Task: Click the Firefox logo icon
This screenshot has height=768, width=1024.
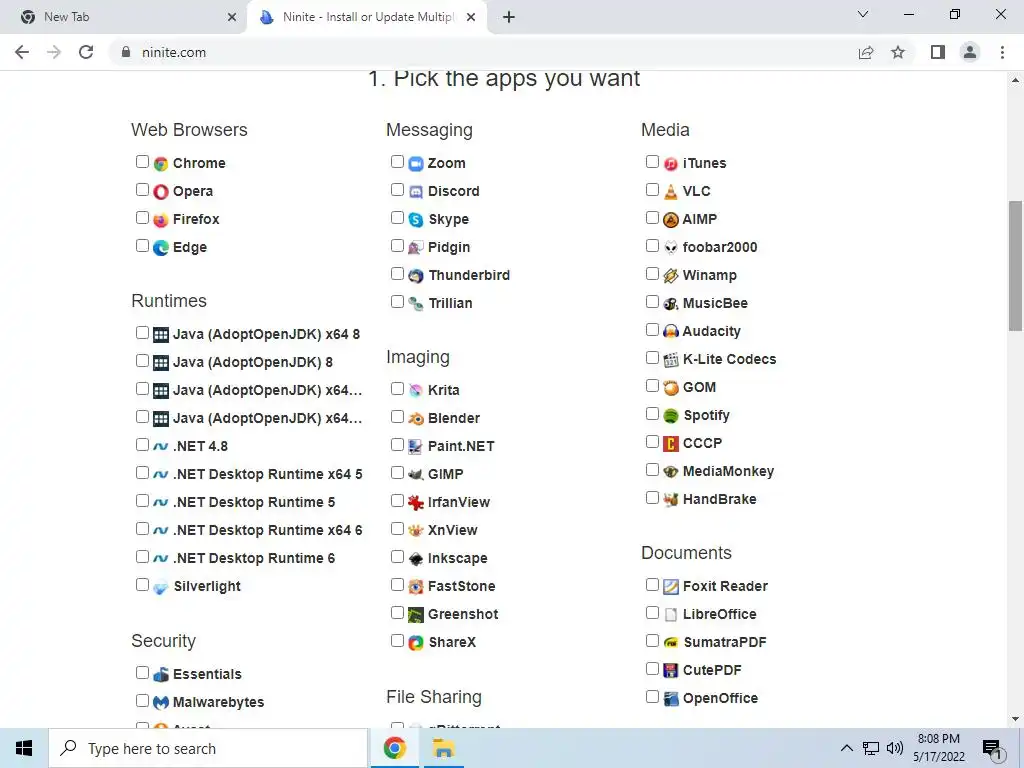Action: point(161,219)
